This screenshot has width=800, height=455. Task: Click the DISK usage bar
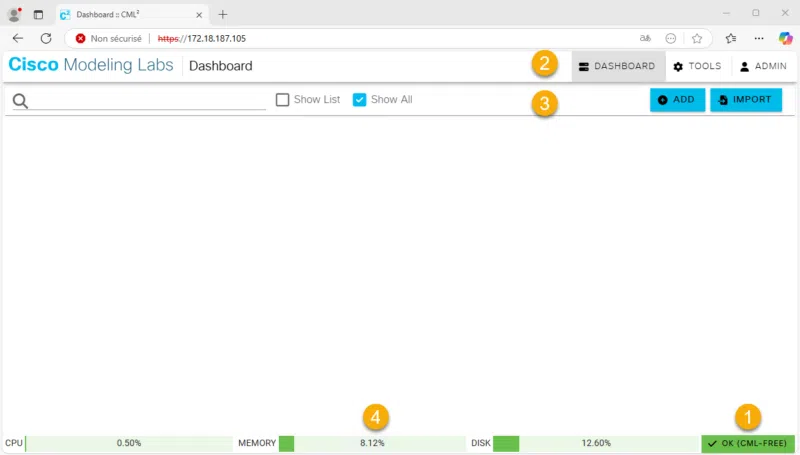coord(595,443)
